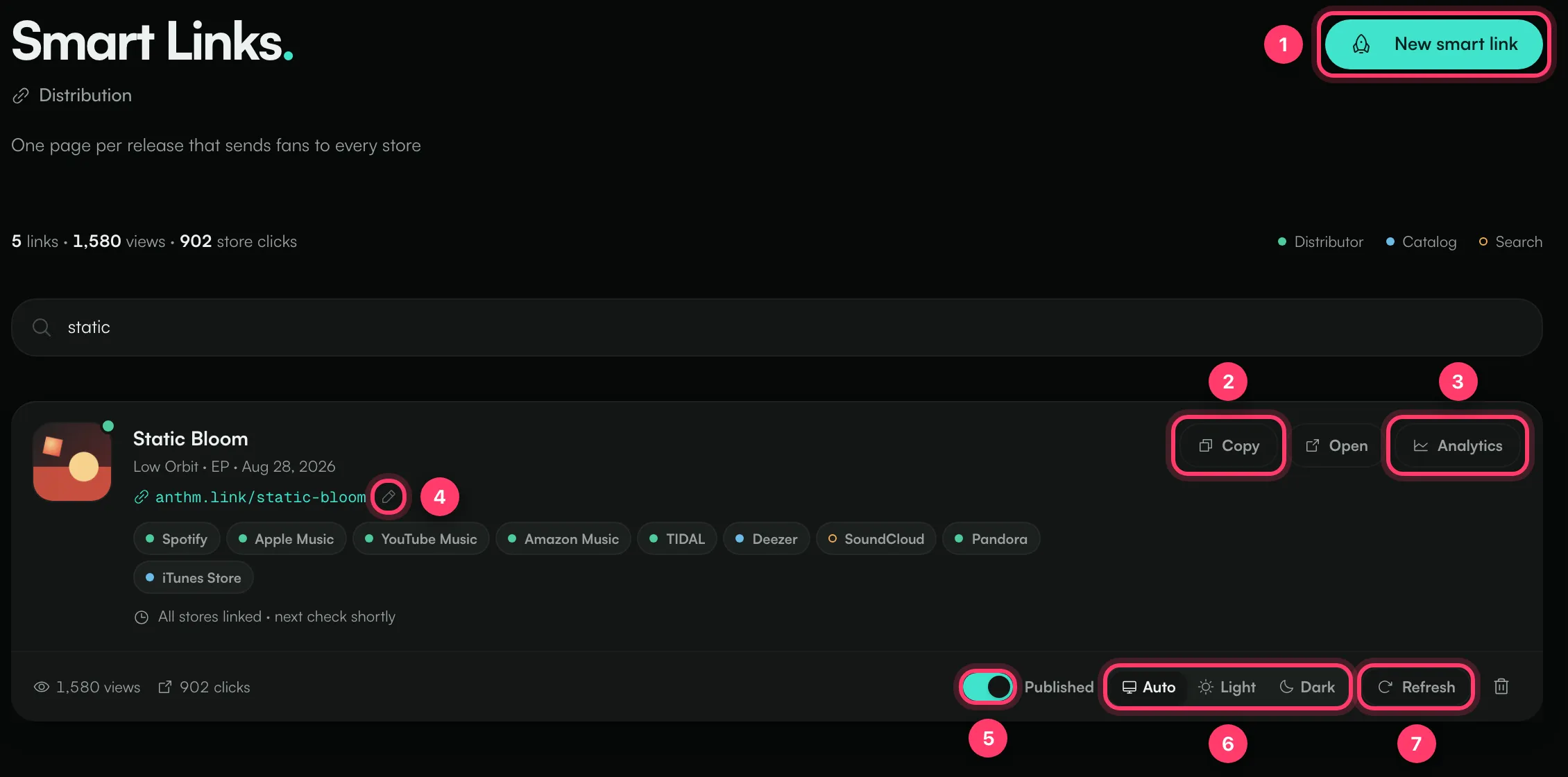The image size is (1568, 777).
Task: Copy the Static Bloom link
Action: point(1229,445)
